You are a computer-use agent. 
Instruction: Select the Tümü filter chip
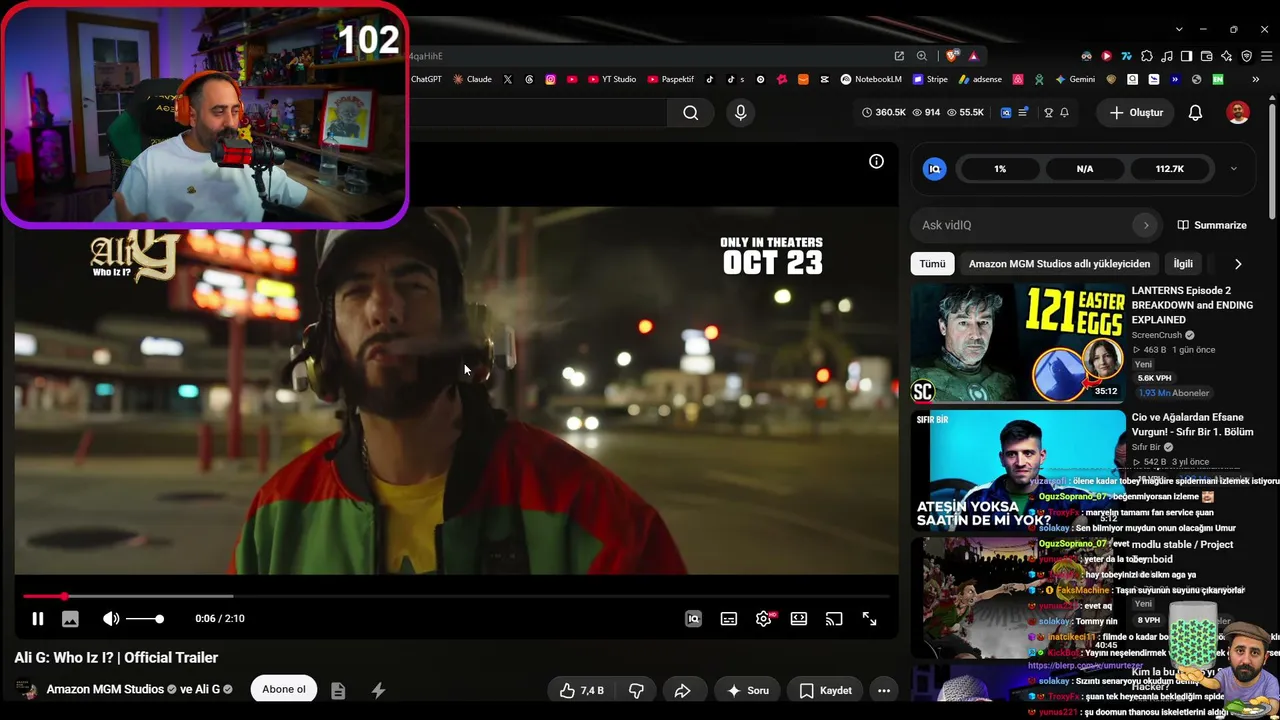coord(932,264)
